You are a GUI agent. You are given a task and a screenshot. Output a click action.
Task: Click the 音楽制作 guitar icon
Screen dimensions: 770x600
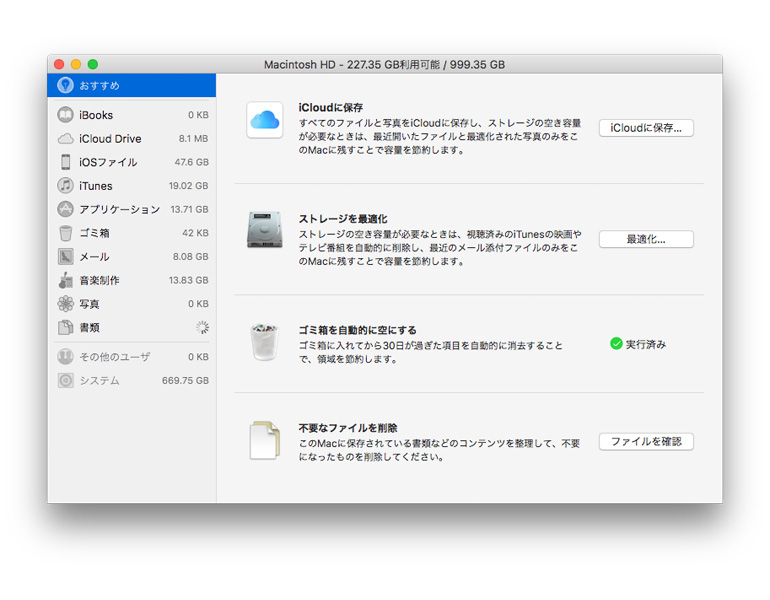tap(65, 280)
